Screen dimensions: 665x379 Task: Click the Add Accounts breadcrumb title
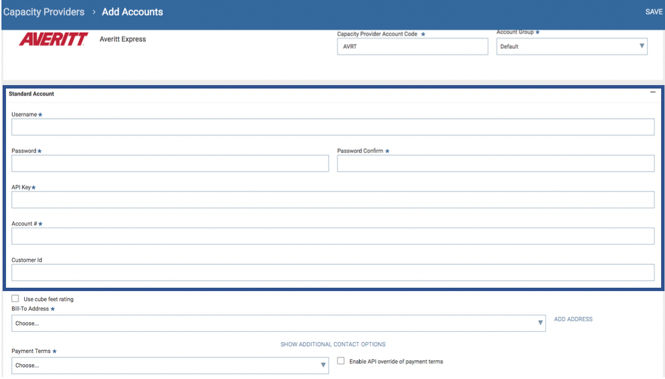point(132,12)
